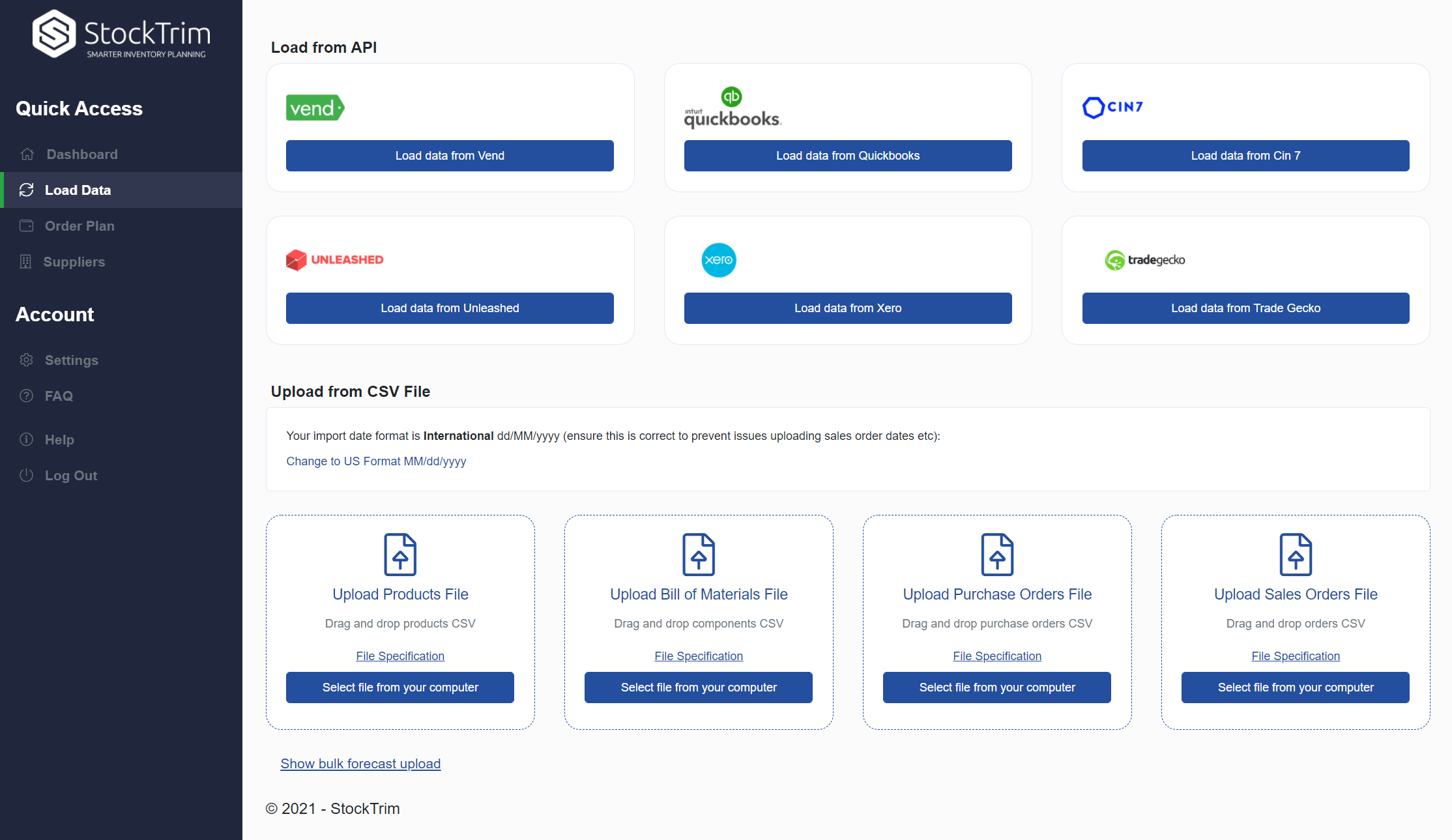Open the Suppliers menu item
This screenshot has width=1452, height=840.
[x=75, y=261]
